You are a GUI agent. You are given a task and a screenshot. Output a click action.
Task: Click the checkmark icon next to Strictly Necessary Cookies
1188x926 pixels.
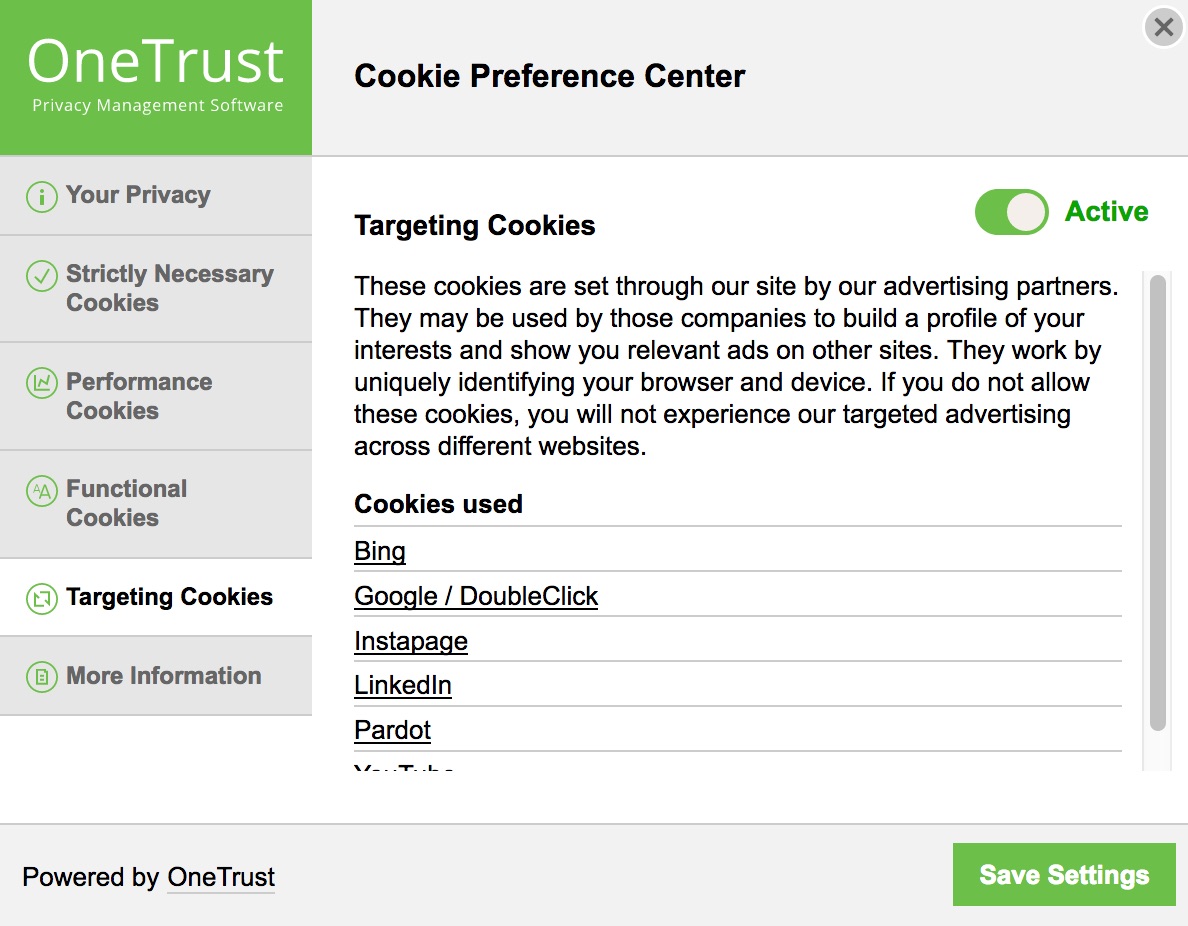41,275
